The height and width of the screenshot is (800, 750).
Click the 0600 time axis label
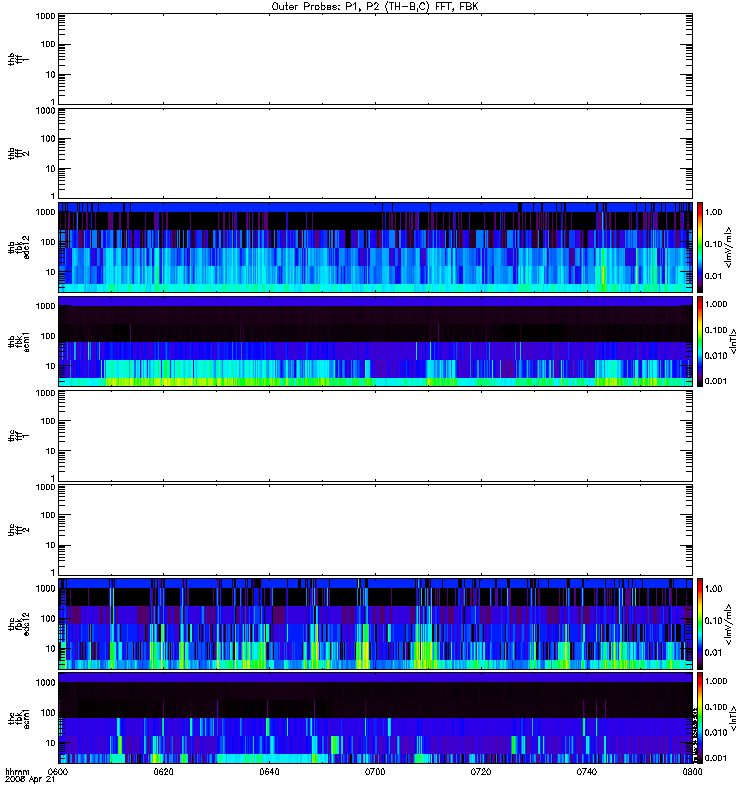pos(58,771)
